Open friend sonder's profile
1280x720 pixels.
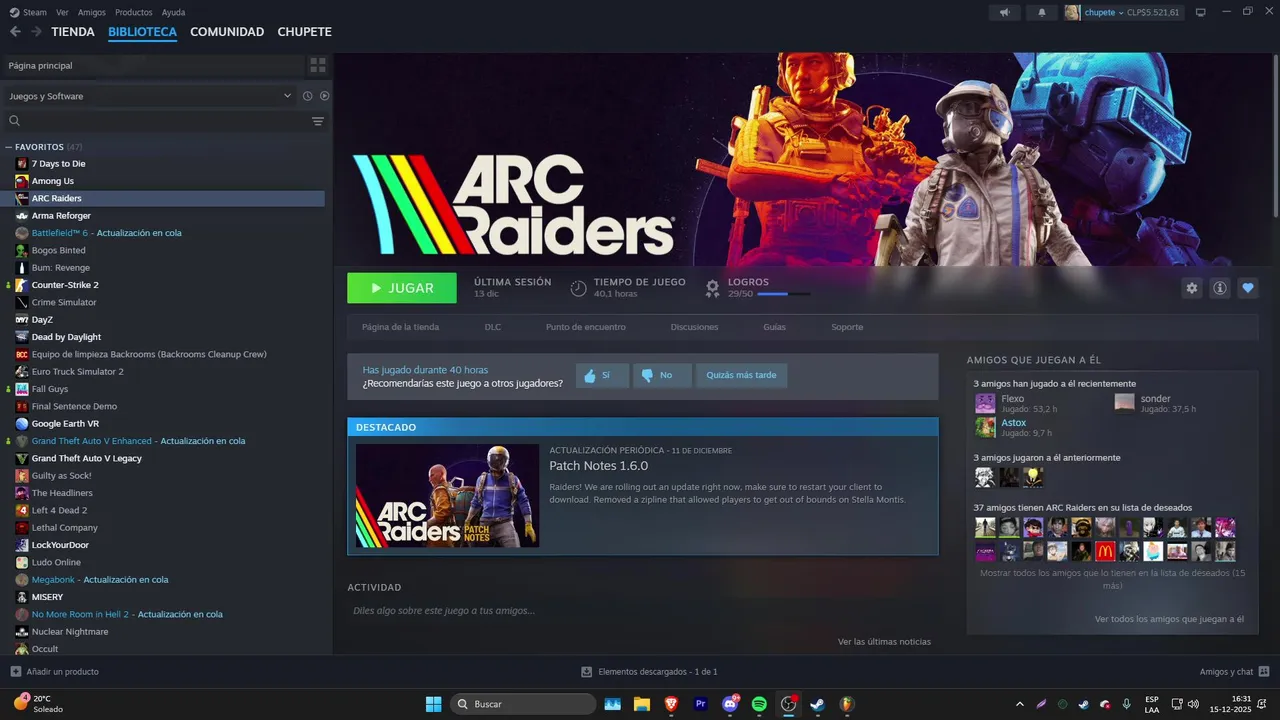tap(1155, 399)
